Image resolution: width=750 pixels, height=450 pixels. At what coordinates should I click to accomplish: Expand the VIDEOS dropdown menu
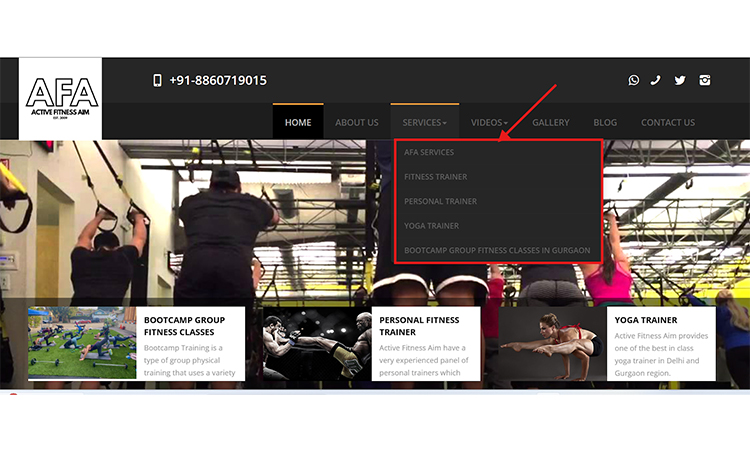click(489, 122)
